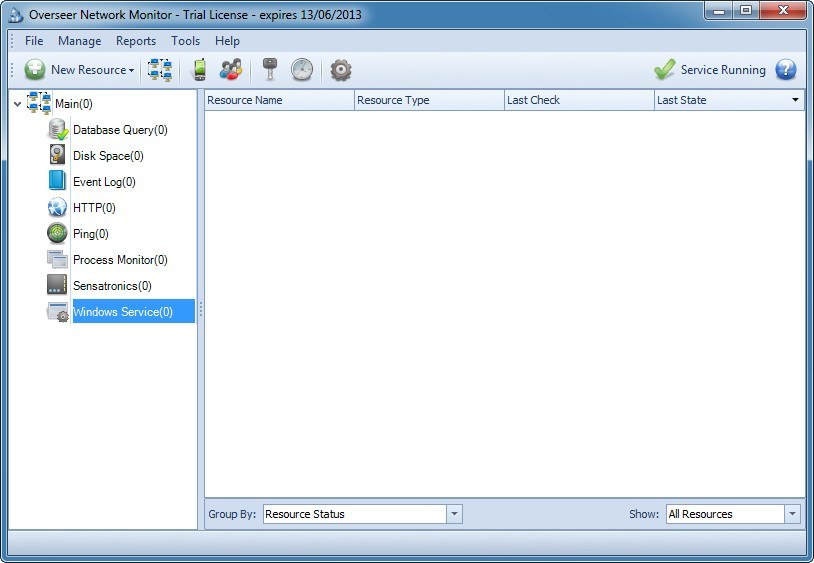
Task: Collapse the Main tree node
Action: tap(18, 104)
